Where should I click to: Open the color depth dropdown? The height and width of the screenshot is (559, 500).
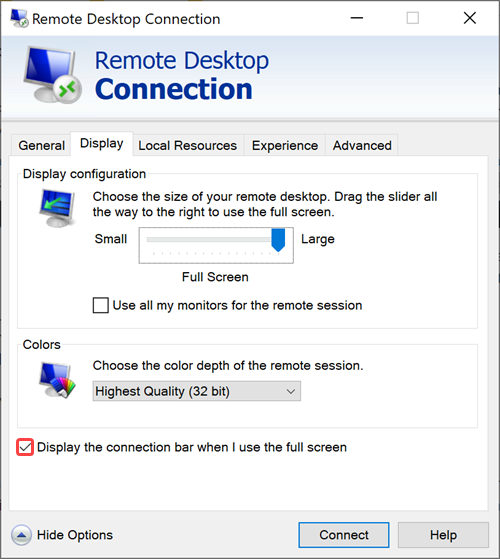tap(197, 391)
